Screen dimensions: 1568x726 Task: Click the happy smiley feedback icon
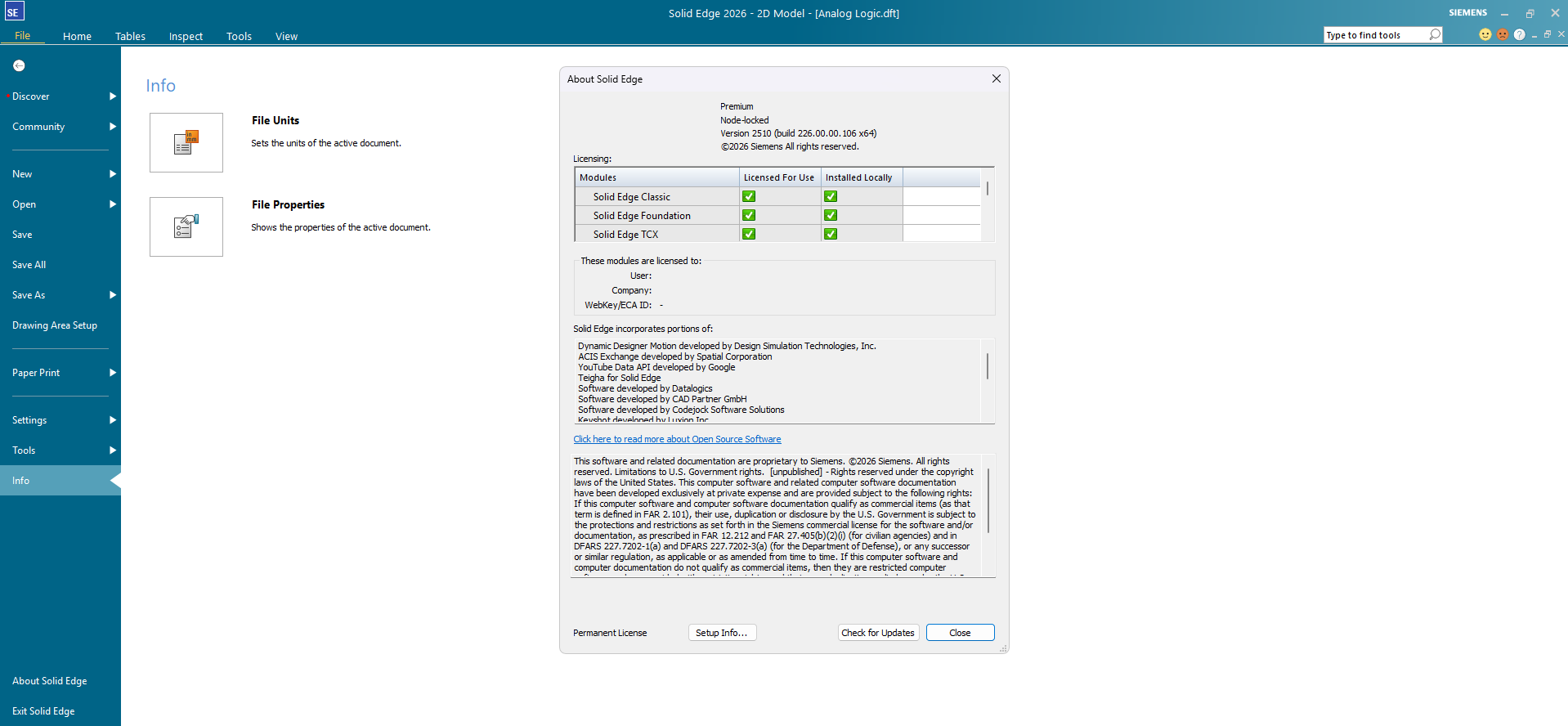pos(1485,34)
